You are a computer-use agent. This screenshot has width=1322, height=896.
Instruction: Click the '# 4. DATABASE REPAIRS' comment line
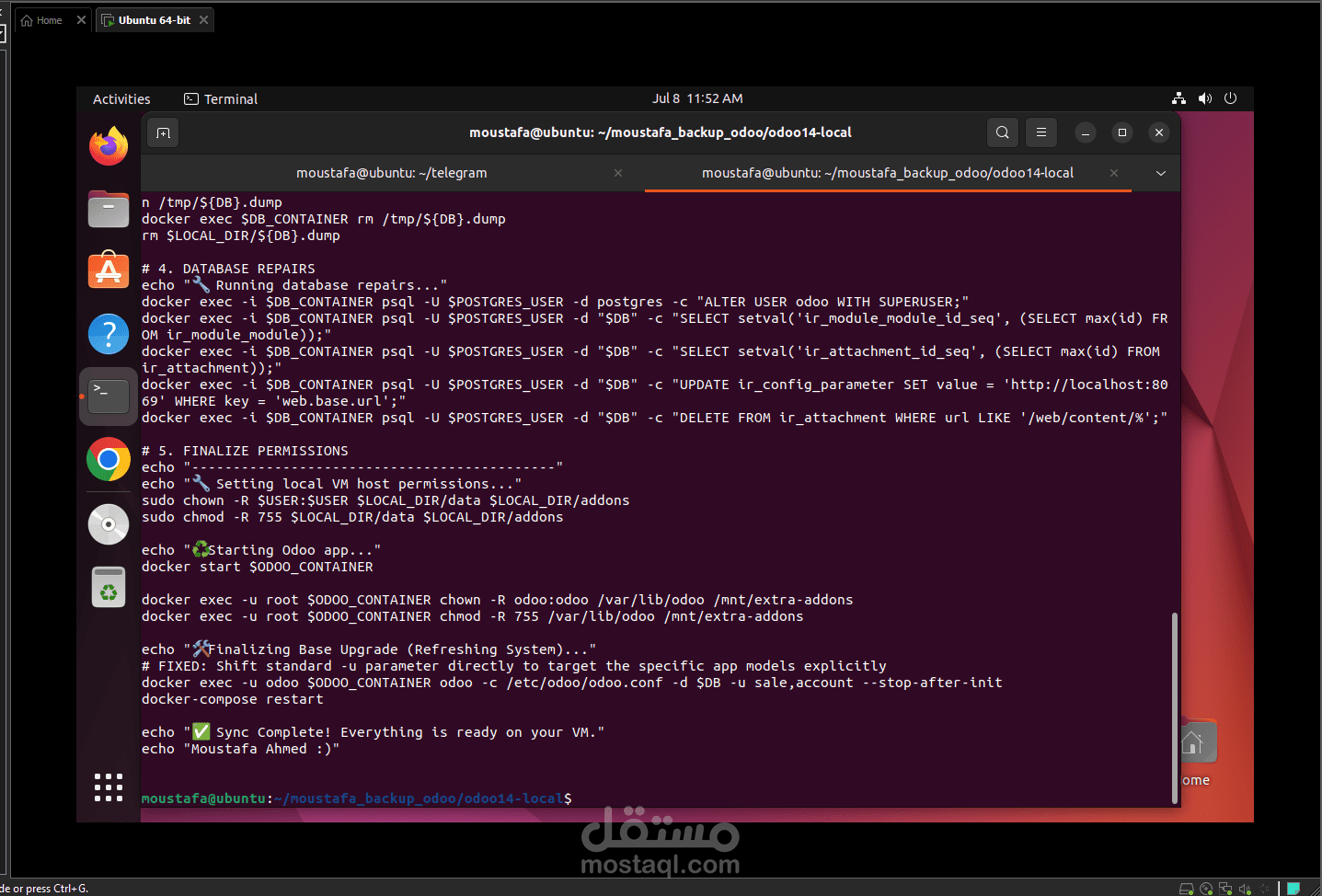click(228, 269)
